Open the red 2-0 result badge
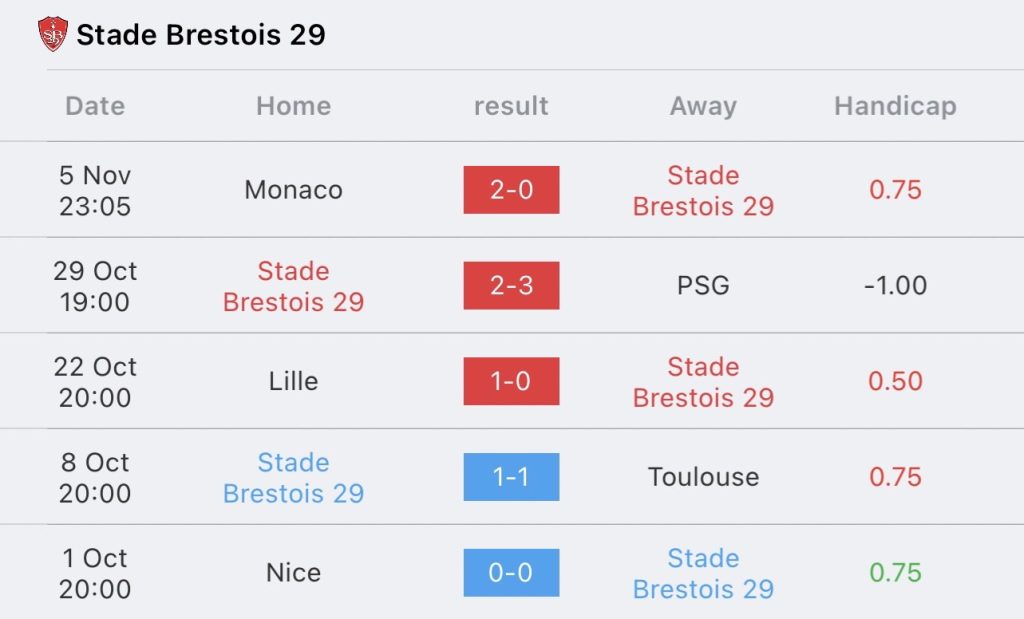1024x619 pixels. coord(511,190)
